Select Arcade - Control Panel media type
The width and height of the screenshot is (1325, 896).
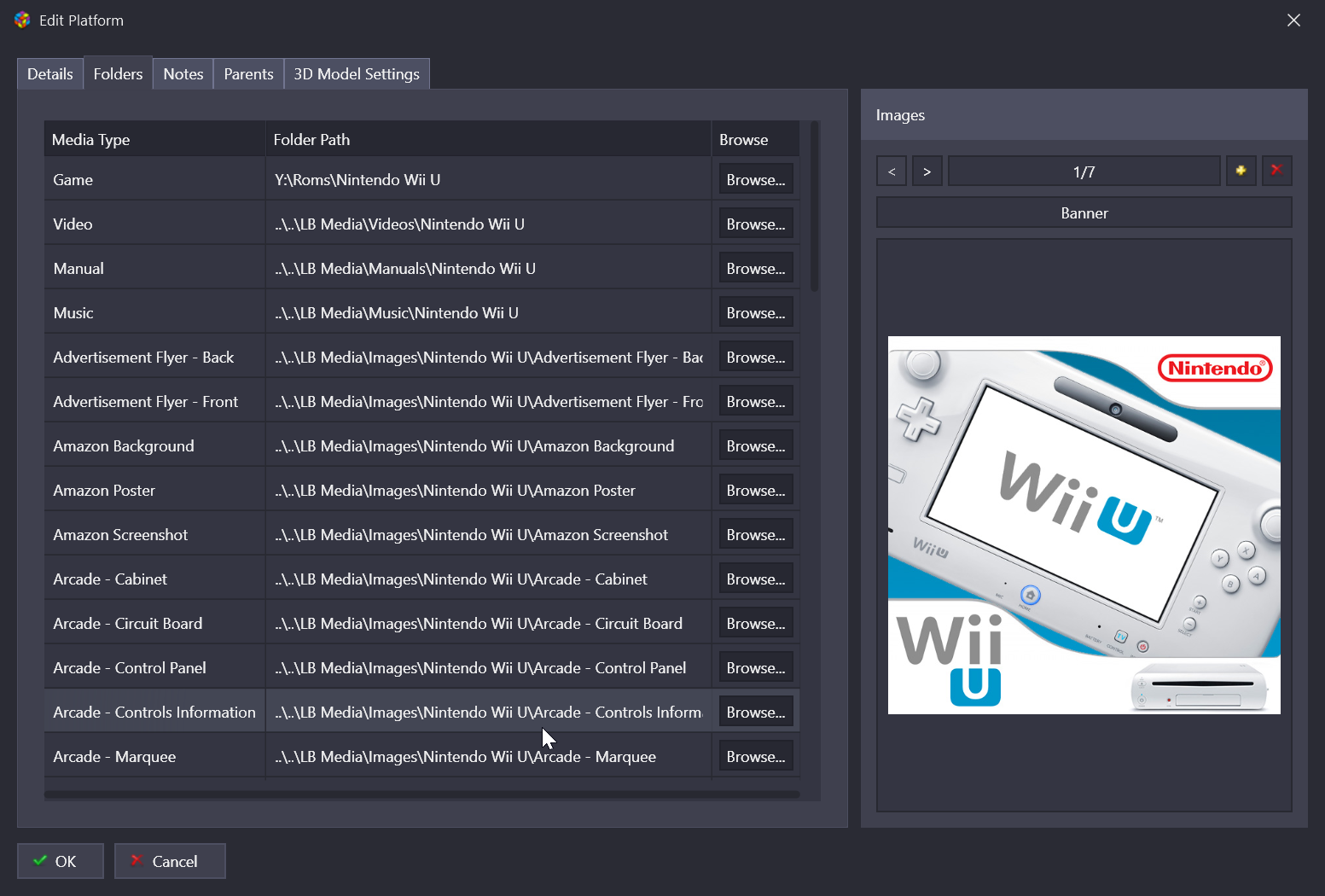(154, 667)
